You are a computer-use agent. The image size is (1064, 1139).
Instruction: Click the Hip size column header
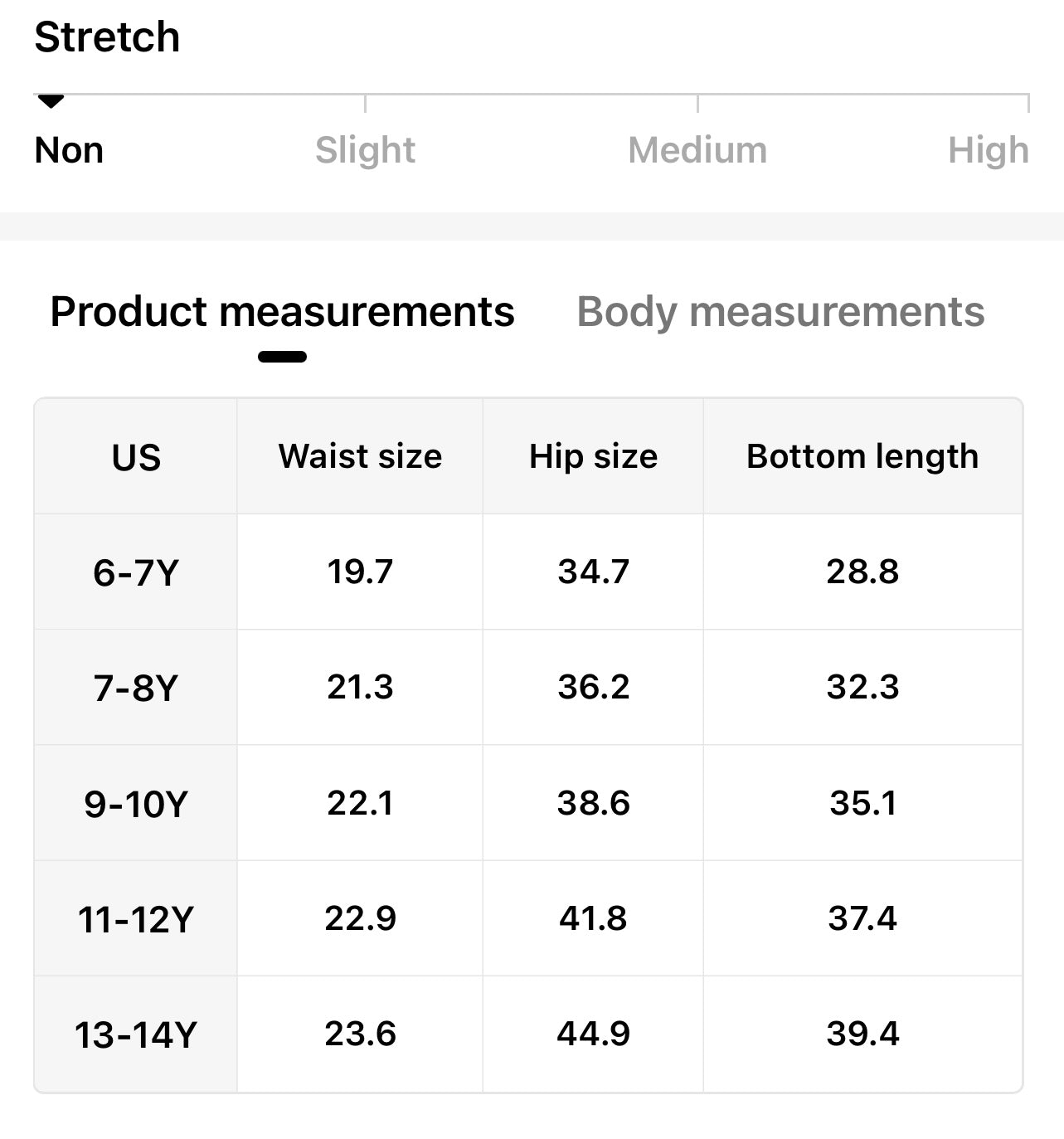(593, 456)
